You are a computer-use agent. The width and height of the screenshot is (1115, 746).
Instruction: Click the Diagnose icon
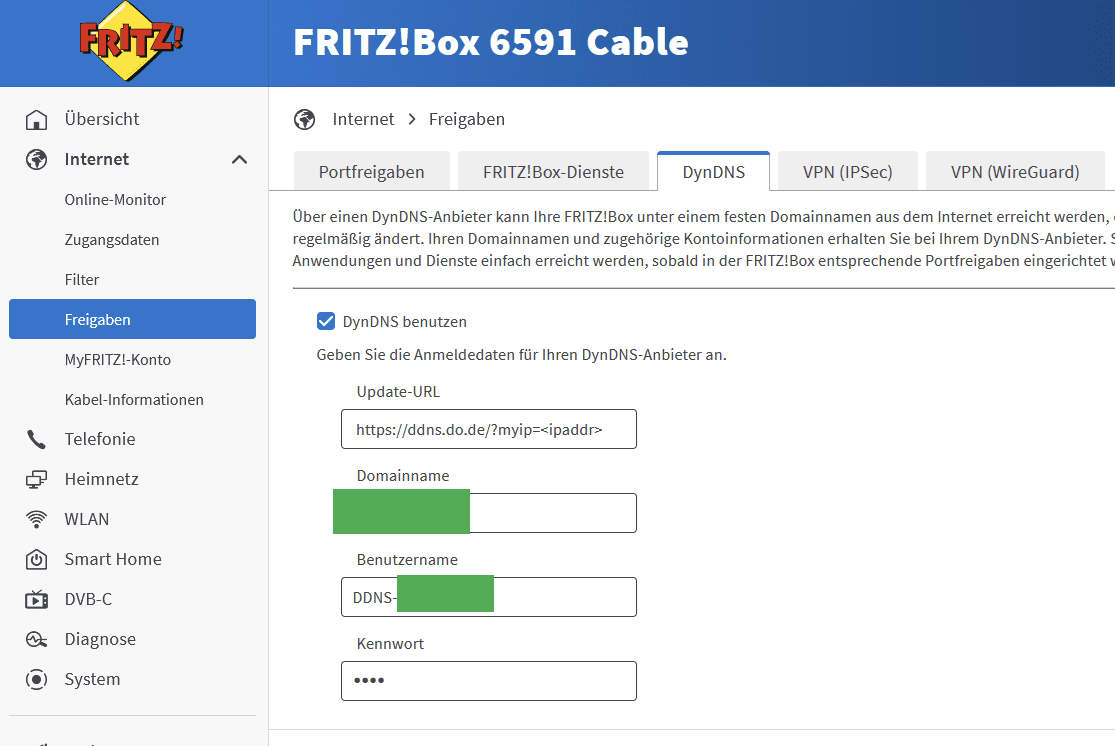[36, 639]
